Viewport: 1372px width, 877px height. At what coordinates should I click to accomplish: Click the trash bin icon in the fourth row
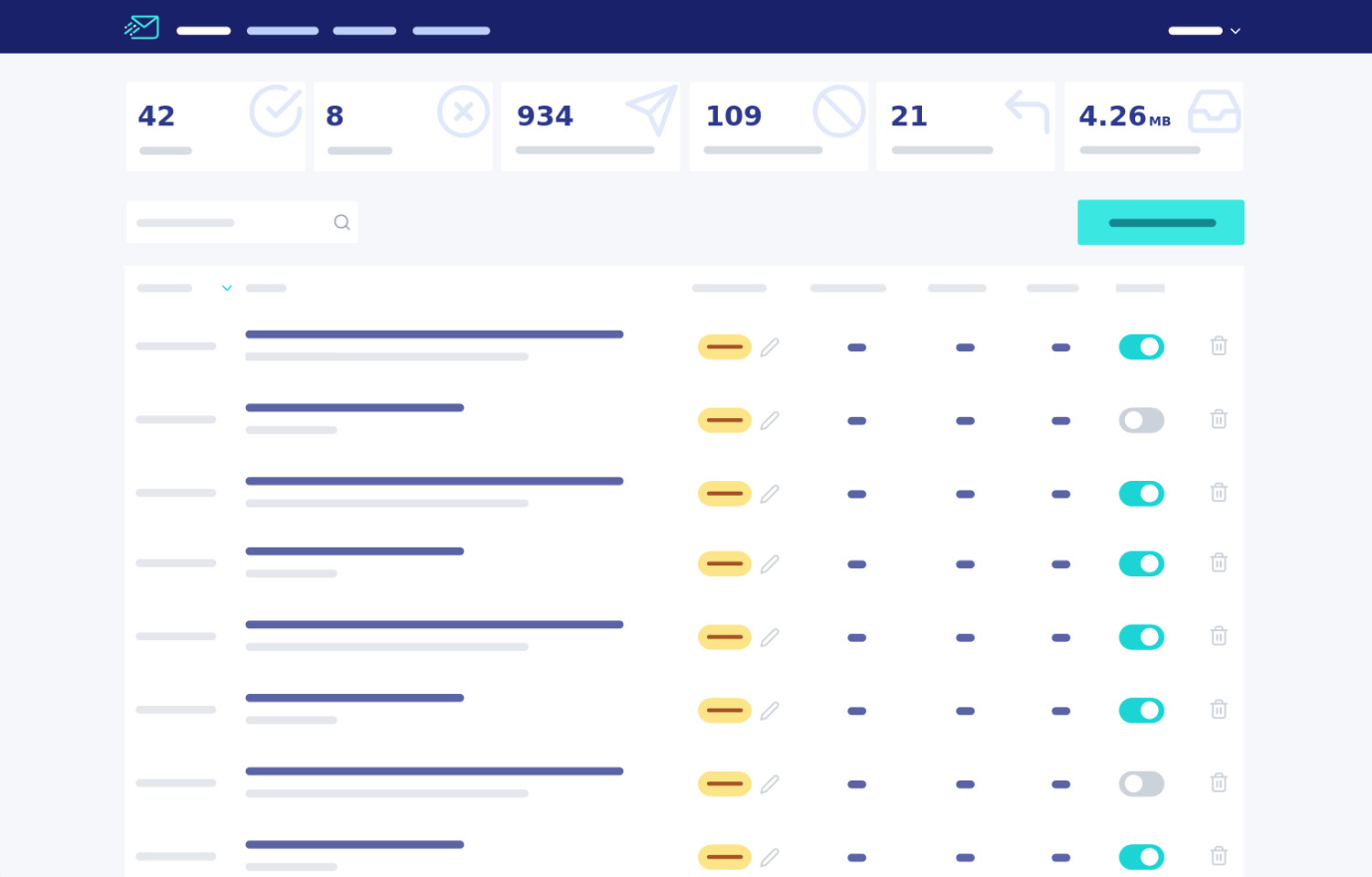tap(1219, 562)
